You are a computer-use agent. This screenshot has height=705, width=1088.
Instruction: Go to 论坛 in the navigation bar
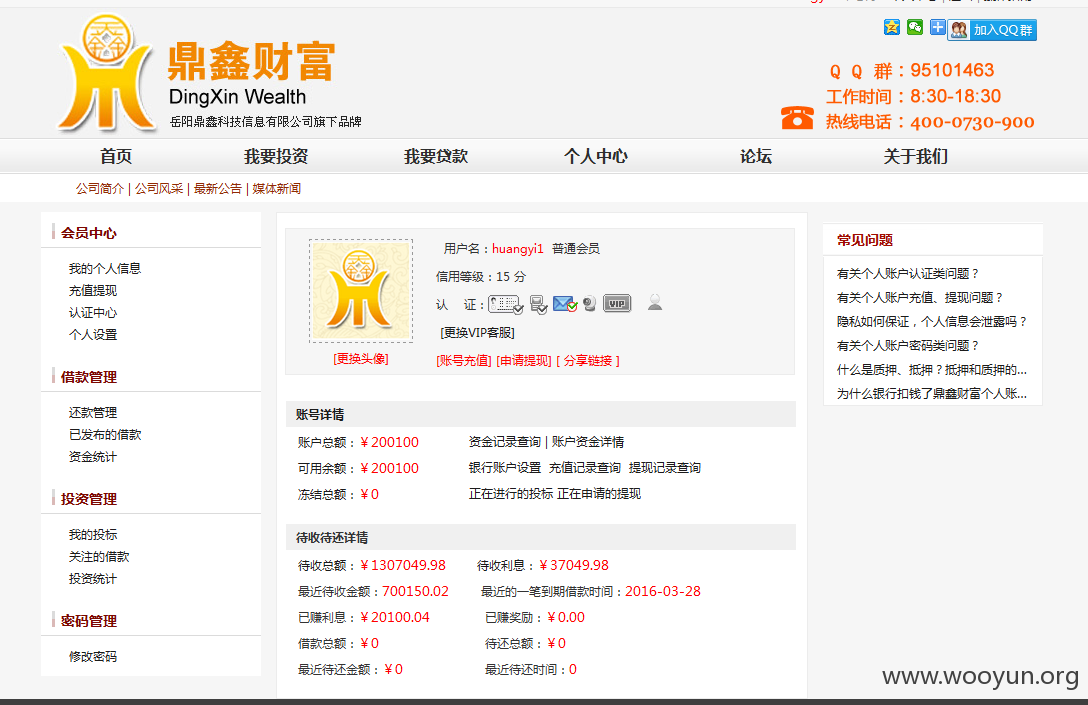coord(756,156)
